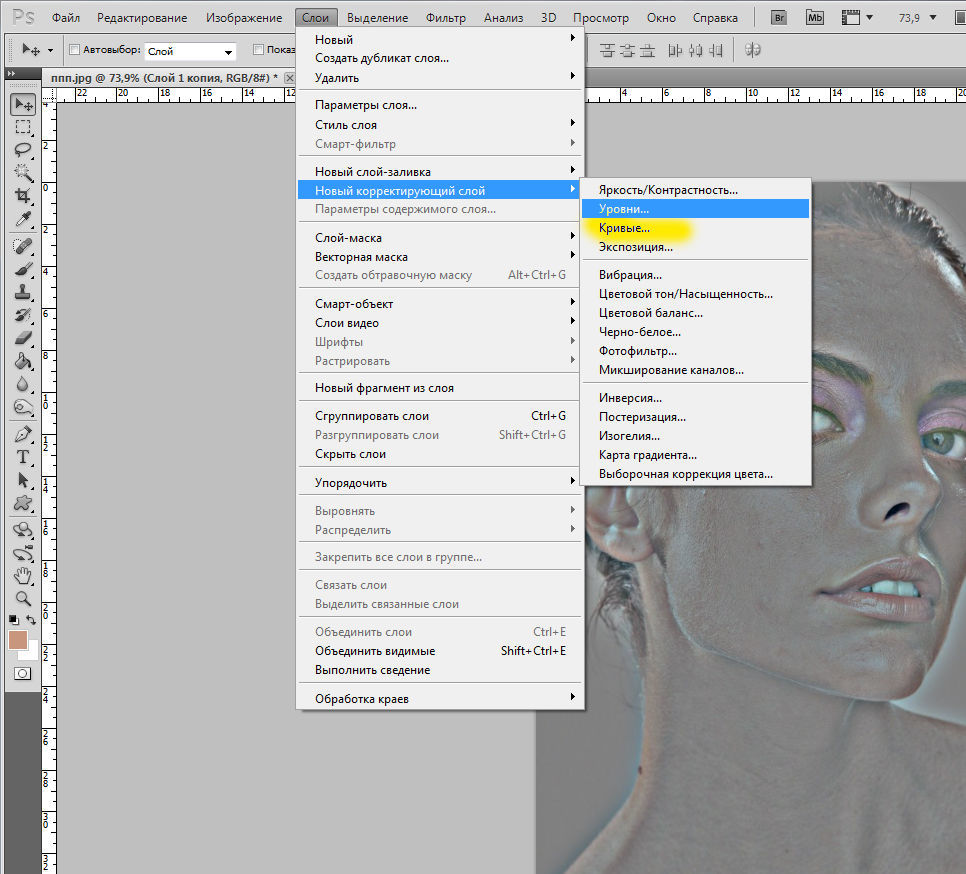Viewport: 966px width, 874px height.
Task: Select the Lasso tool
Action: pyautogui.click(x=23, y=150)
